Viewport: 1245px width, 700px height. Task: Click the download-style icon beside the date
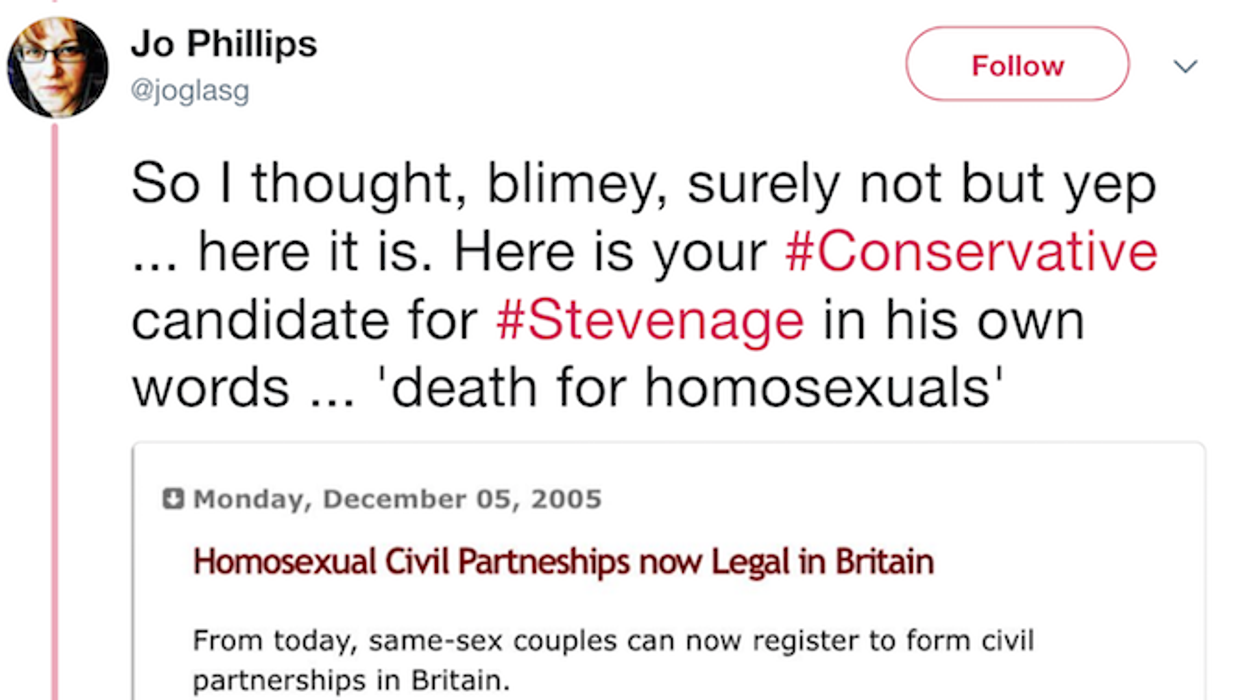(x=174, y=498)
